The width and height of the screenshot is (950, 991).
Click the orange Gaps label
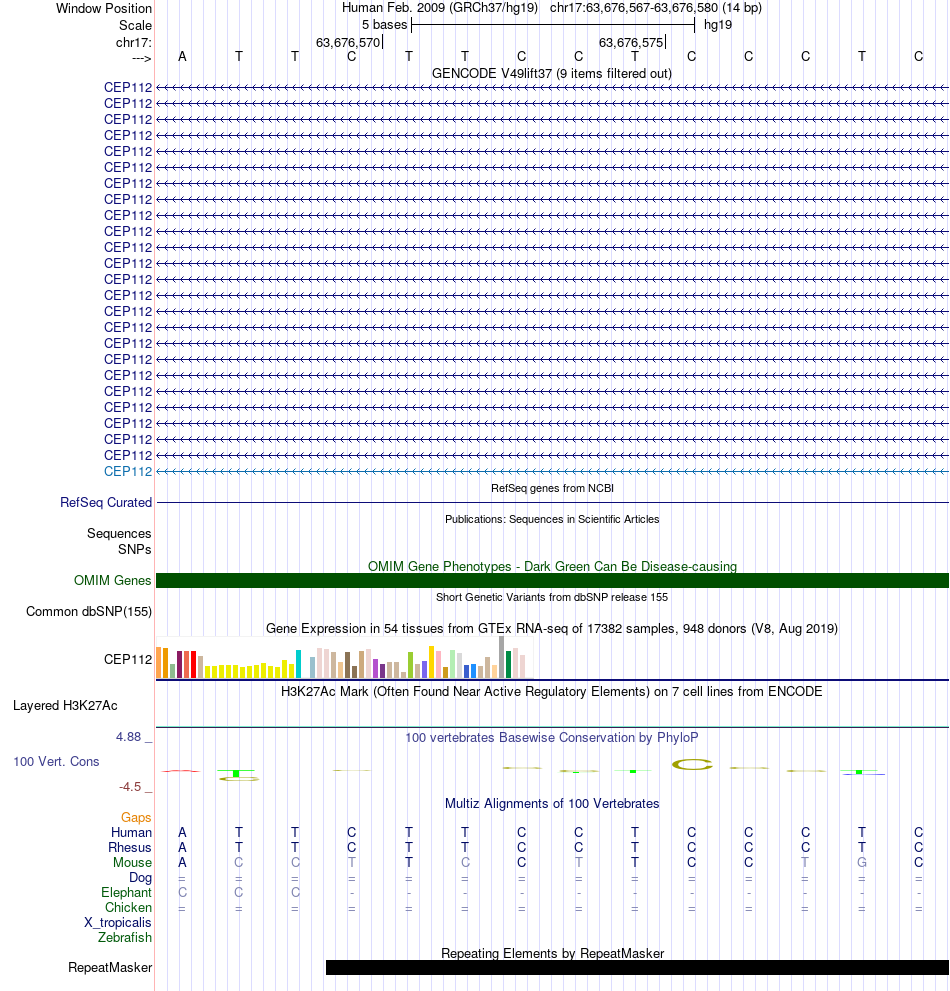pos(137,817)
